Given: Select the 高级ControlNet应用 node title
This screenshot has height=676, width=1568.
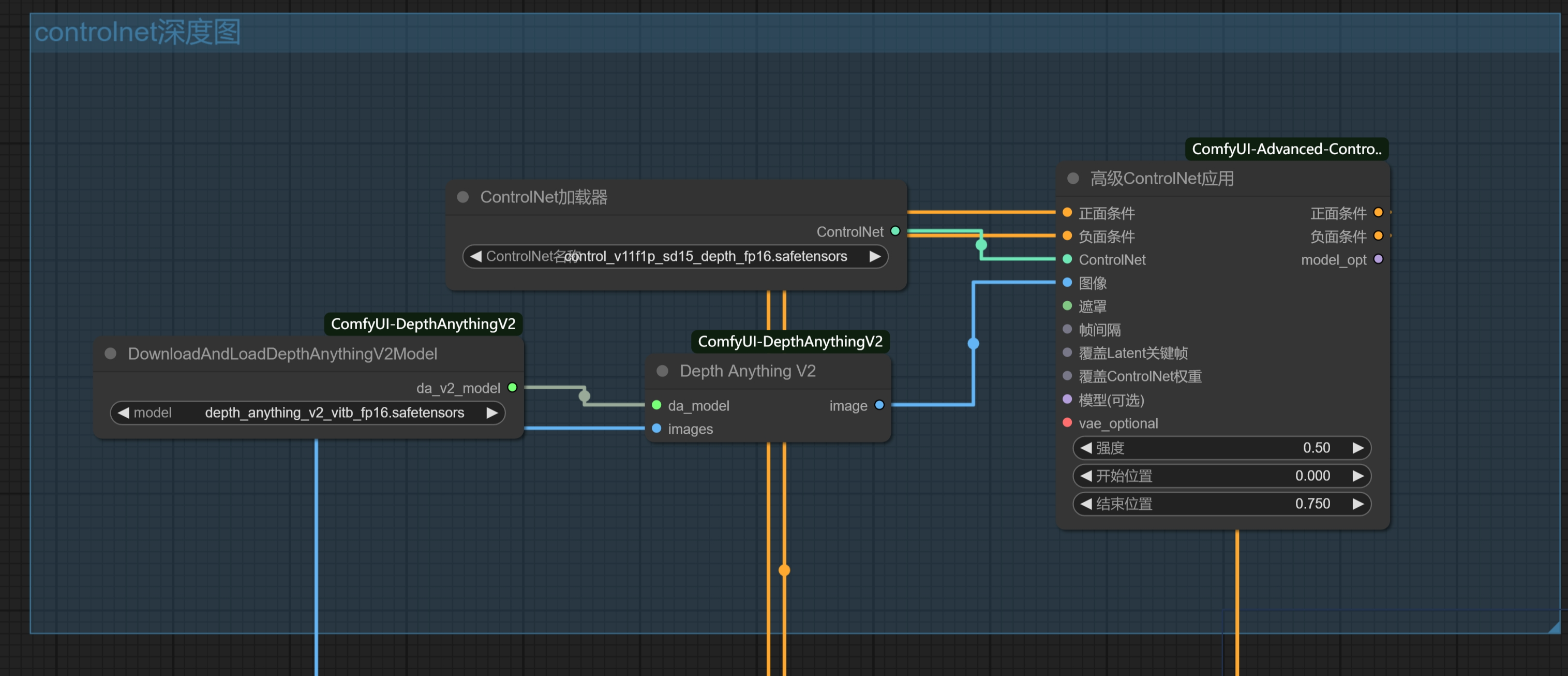Looking at the screenshot, I should click(x=1162, y=178).
